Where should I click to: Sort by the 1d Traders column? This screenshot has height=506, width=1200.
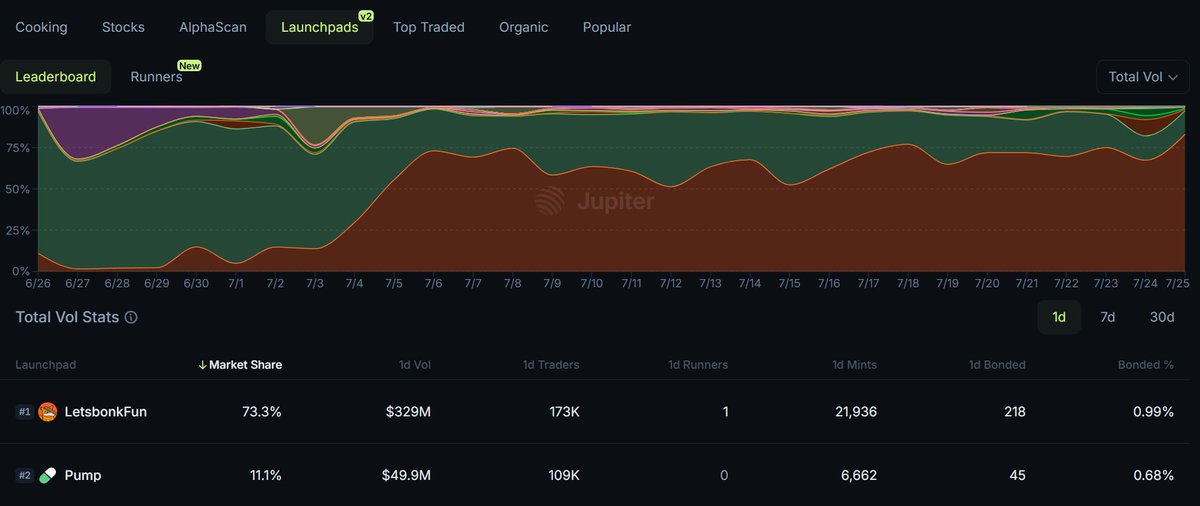[x=551, y=365]
